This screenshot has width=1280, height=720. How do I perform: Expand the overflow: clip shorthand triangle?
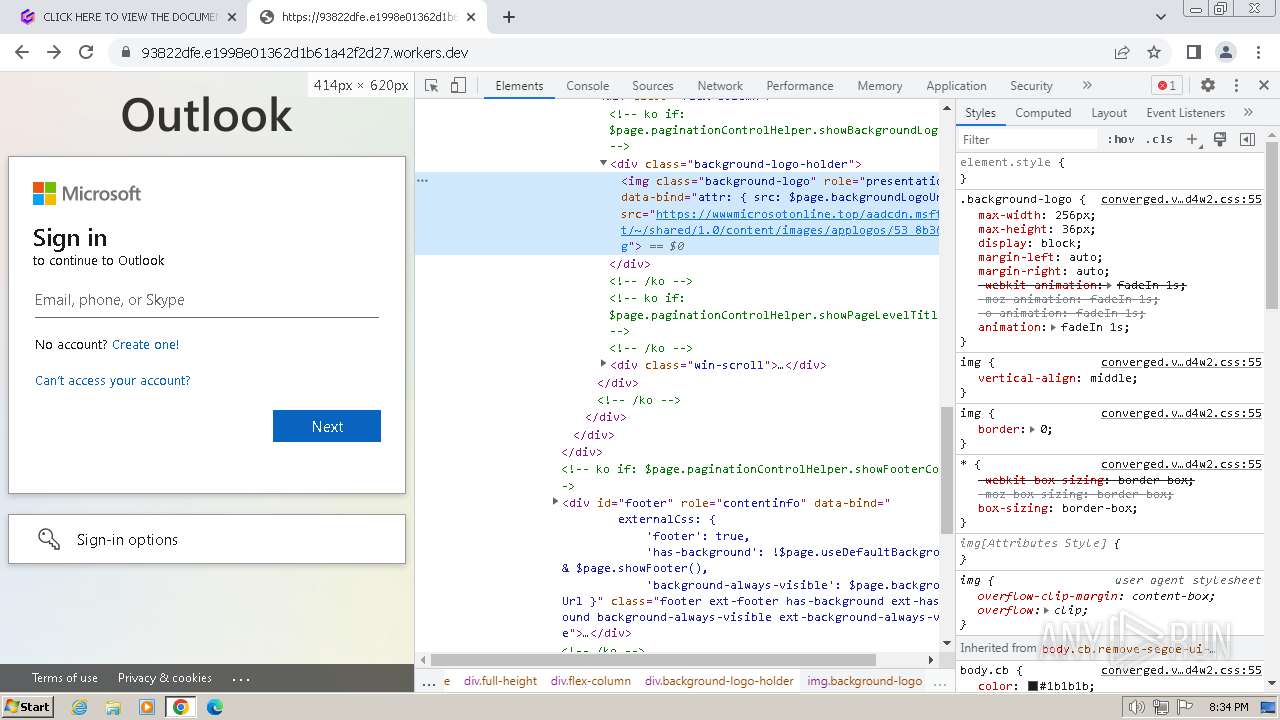(1046, 610)
